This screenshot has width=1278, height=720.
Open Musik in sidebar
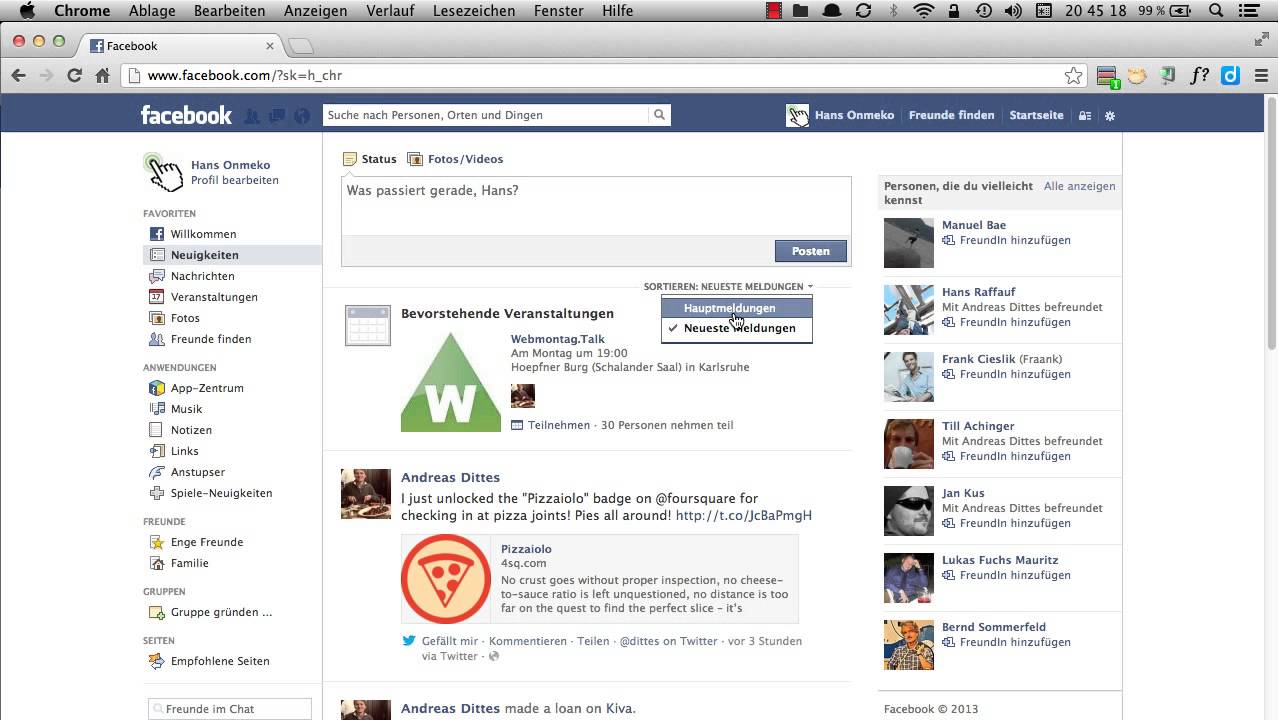coord(186,409)
